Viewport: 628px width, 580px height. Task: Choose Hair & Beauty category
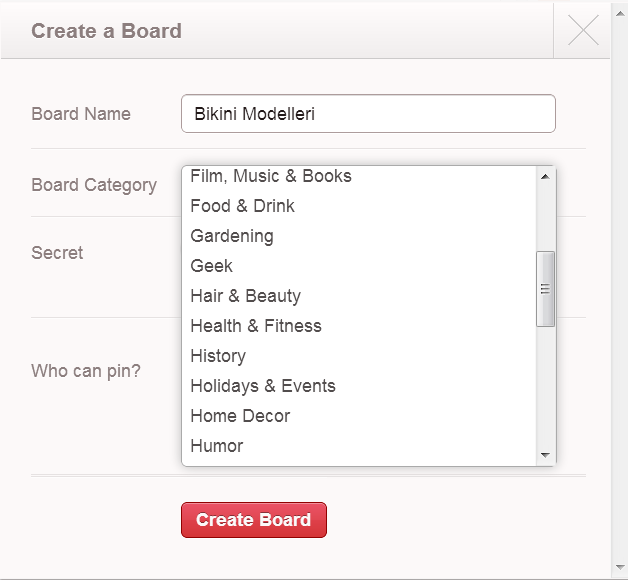[x=246, y=296]
